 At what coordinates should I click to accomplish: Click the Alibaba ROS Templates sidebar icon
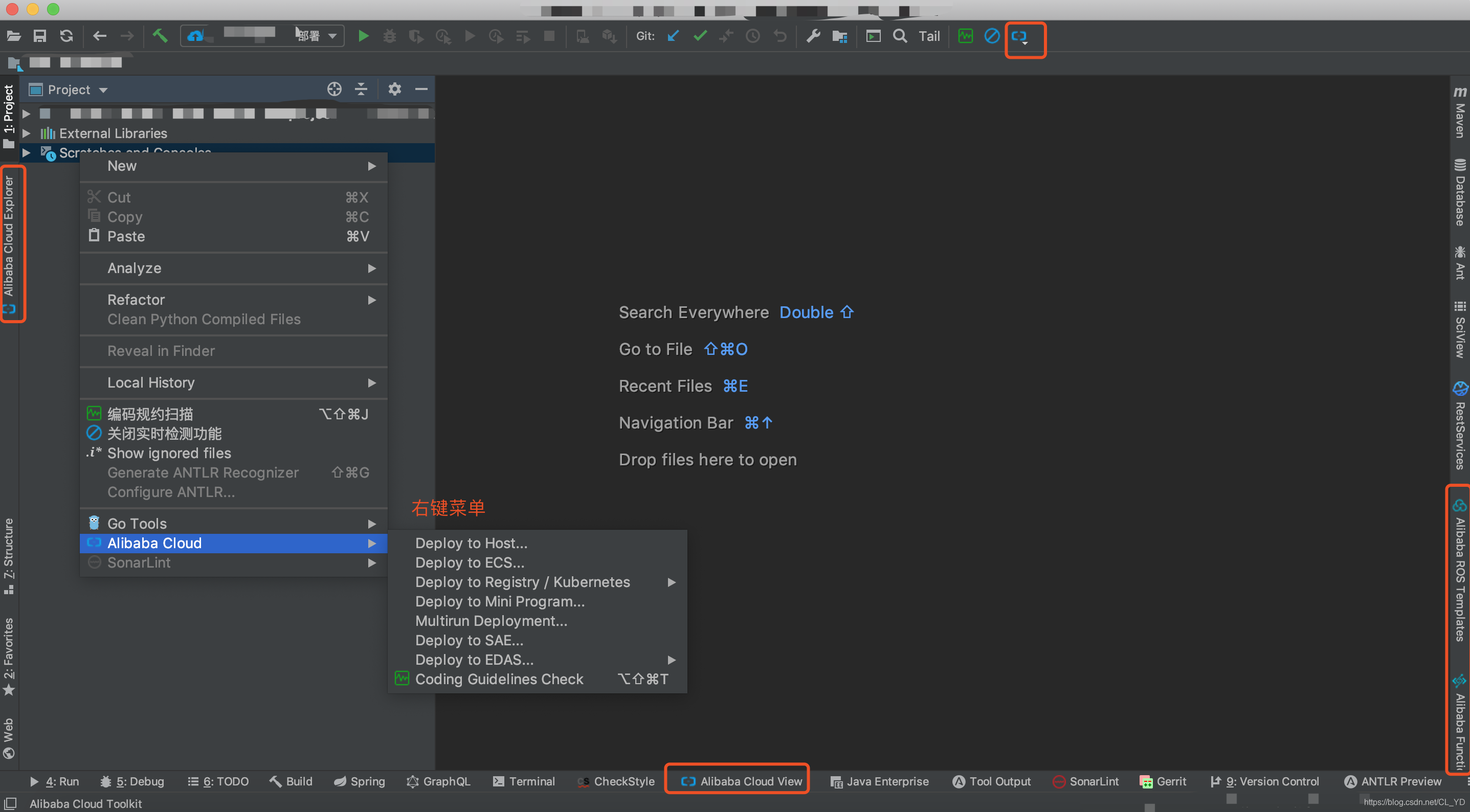tap(1458, 574)
